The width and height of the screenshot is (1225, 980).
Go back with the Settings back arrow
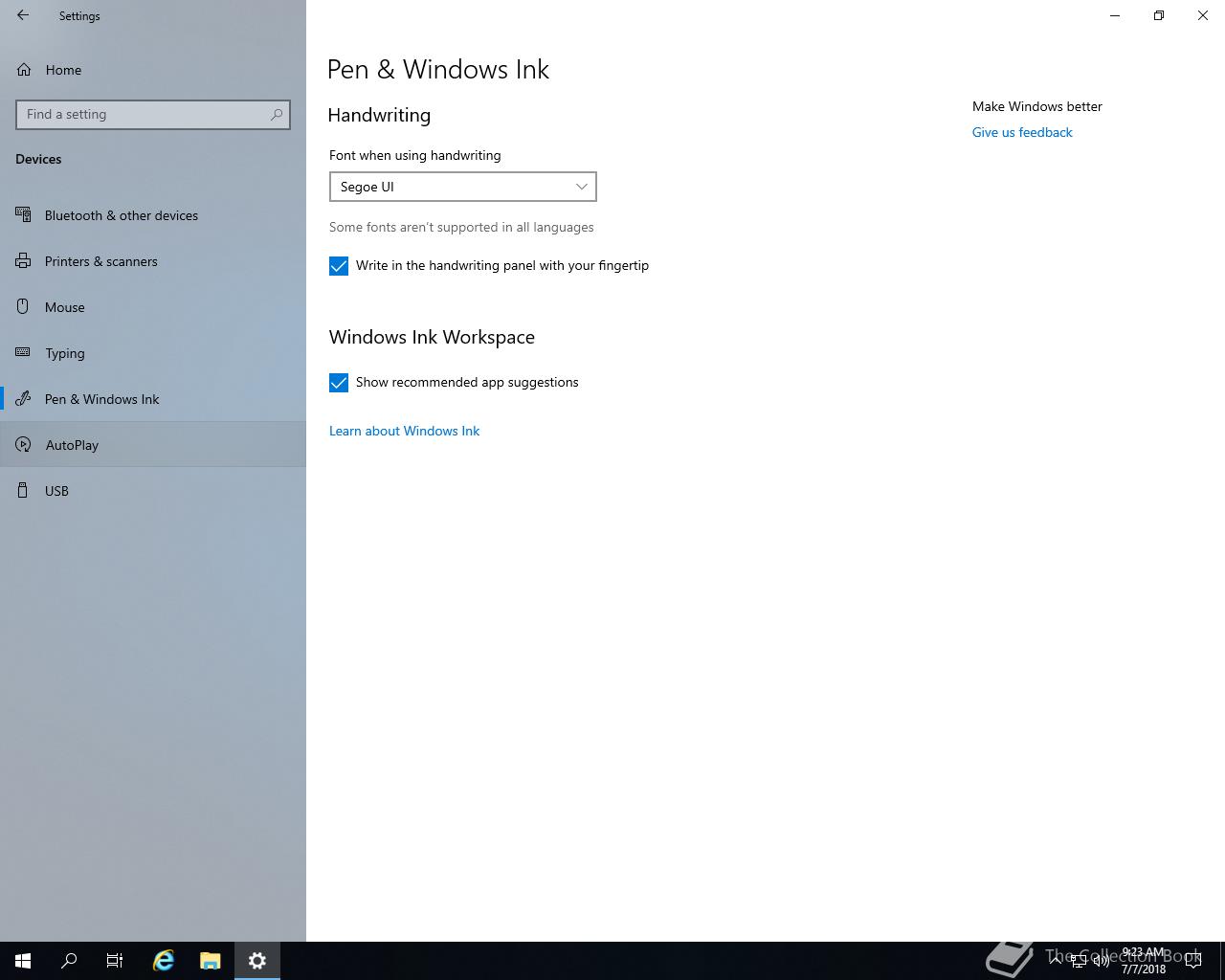23,15
